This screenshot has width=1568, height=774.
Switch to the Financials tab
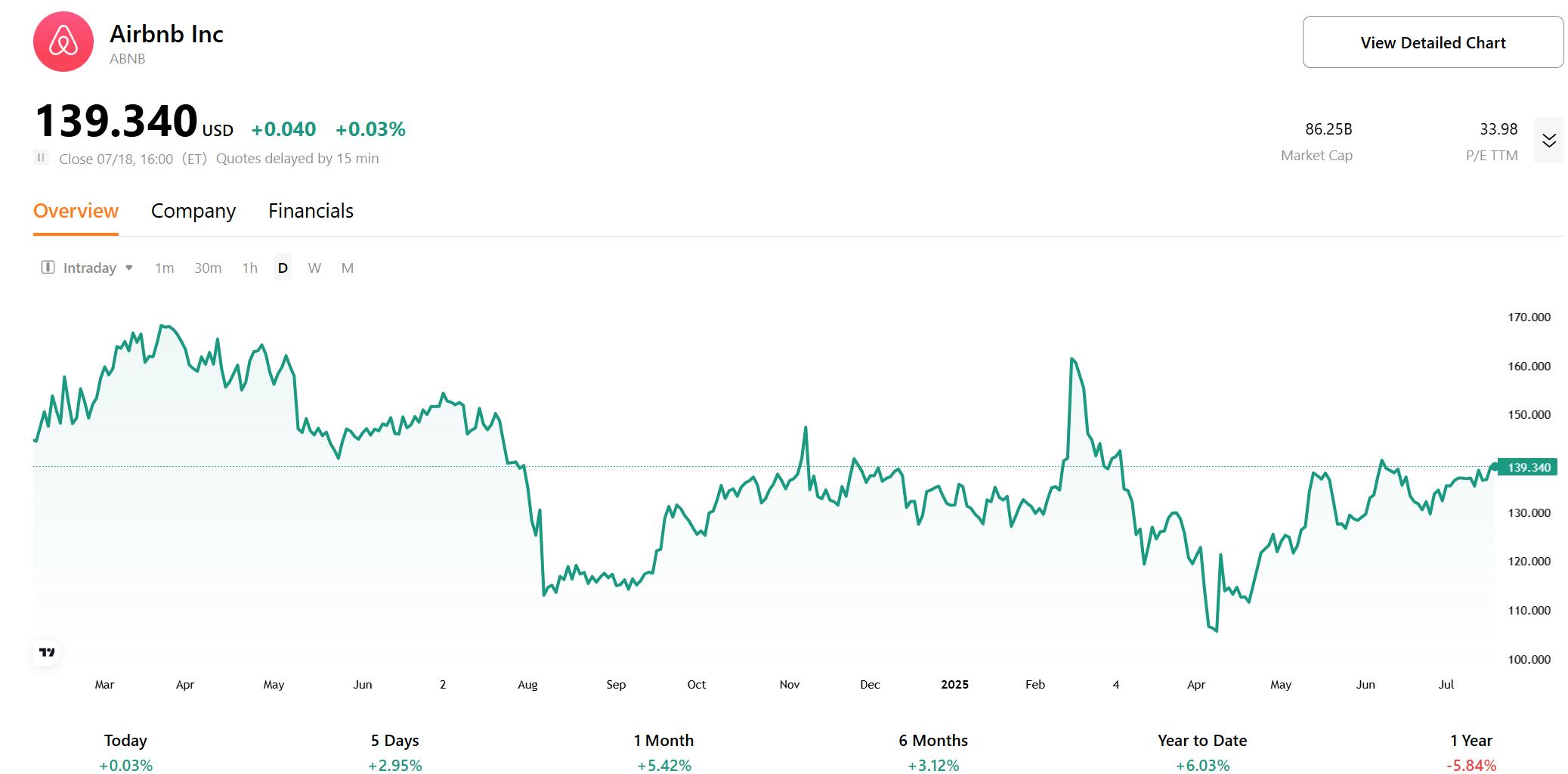[x=311, y=211]
